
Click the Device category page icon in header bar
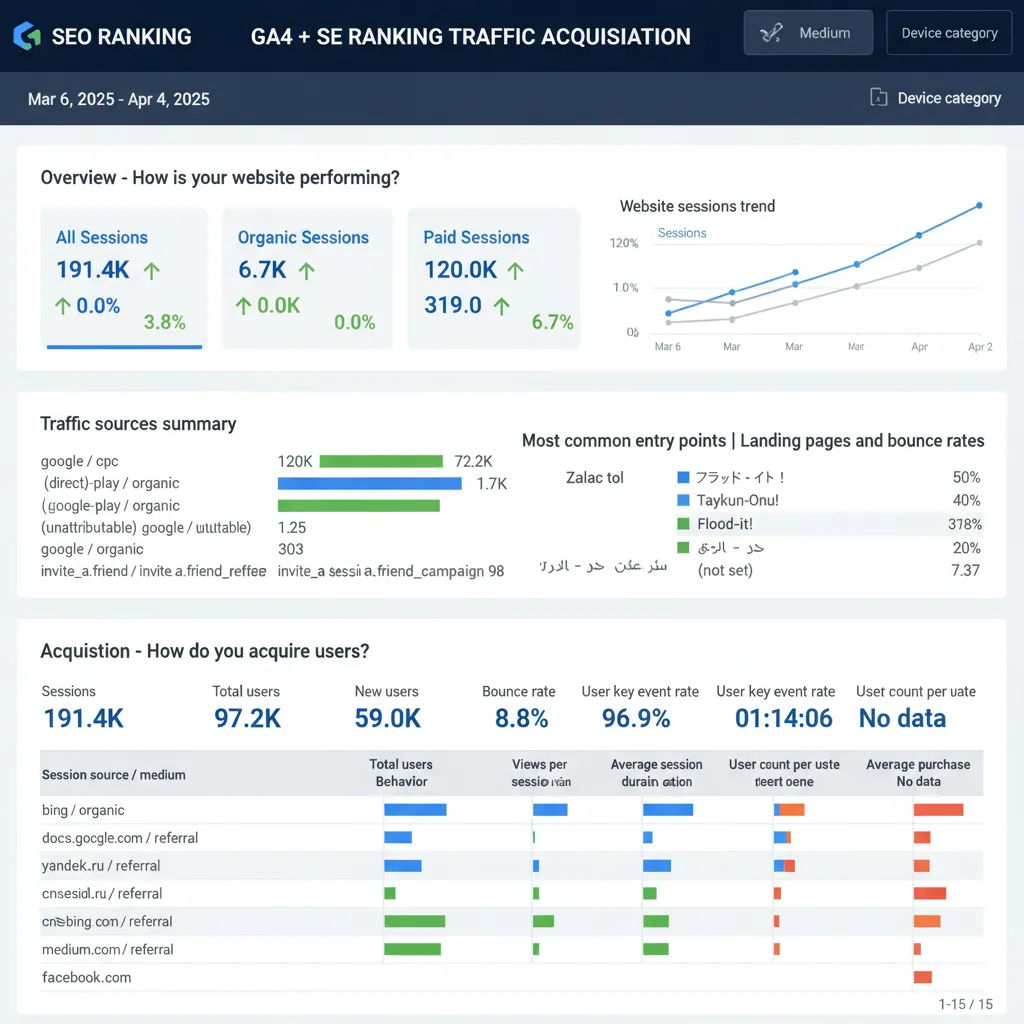[x=879, y=98]
